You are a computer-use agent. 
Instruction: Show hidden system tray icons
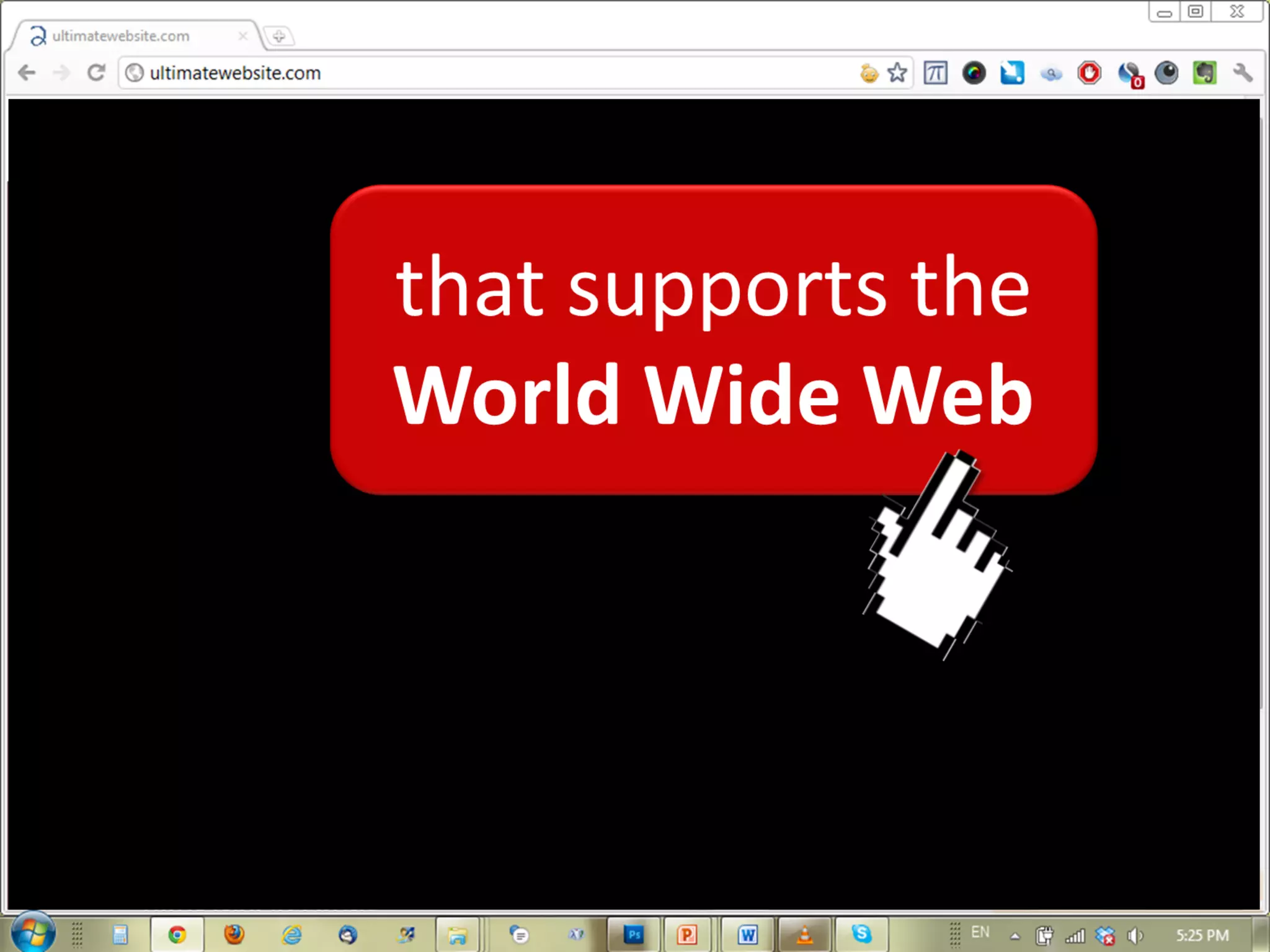(1015, 936)
